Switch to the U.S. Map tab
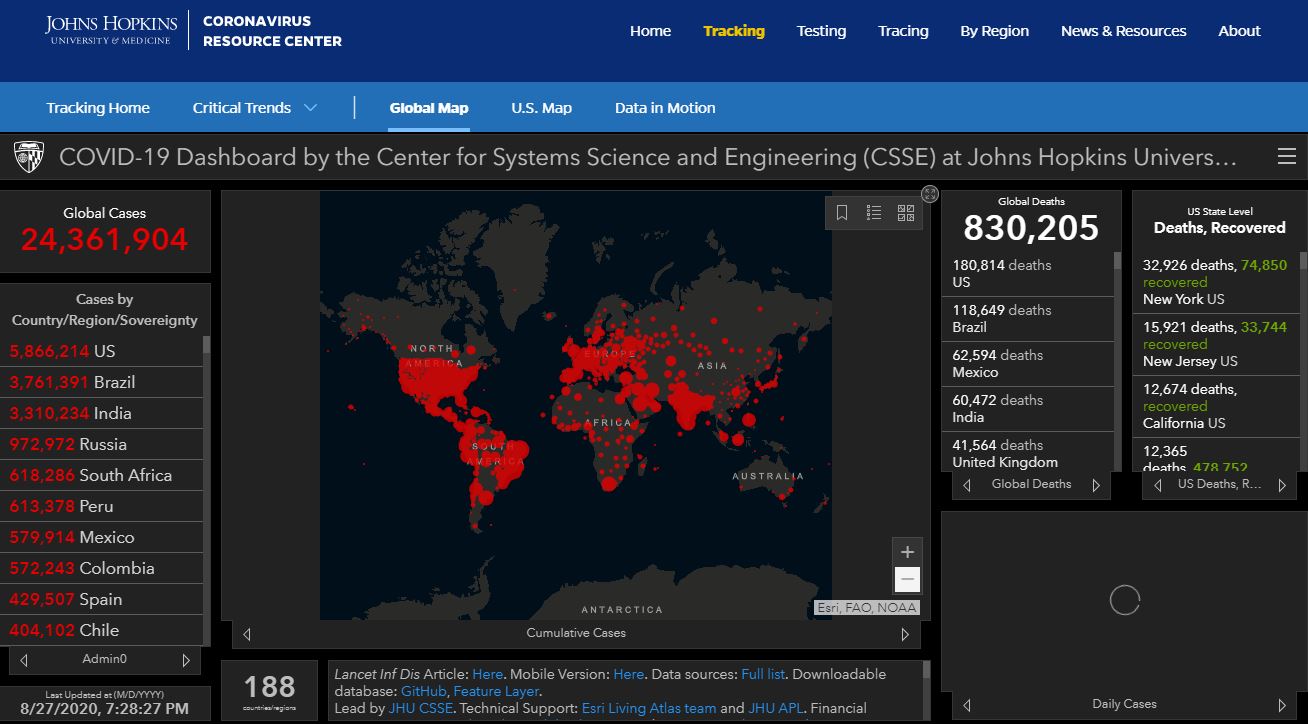The height and width of the screenshot is (724, 1308). coord(541,108)
